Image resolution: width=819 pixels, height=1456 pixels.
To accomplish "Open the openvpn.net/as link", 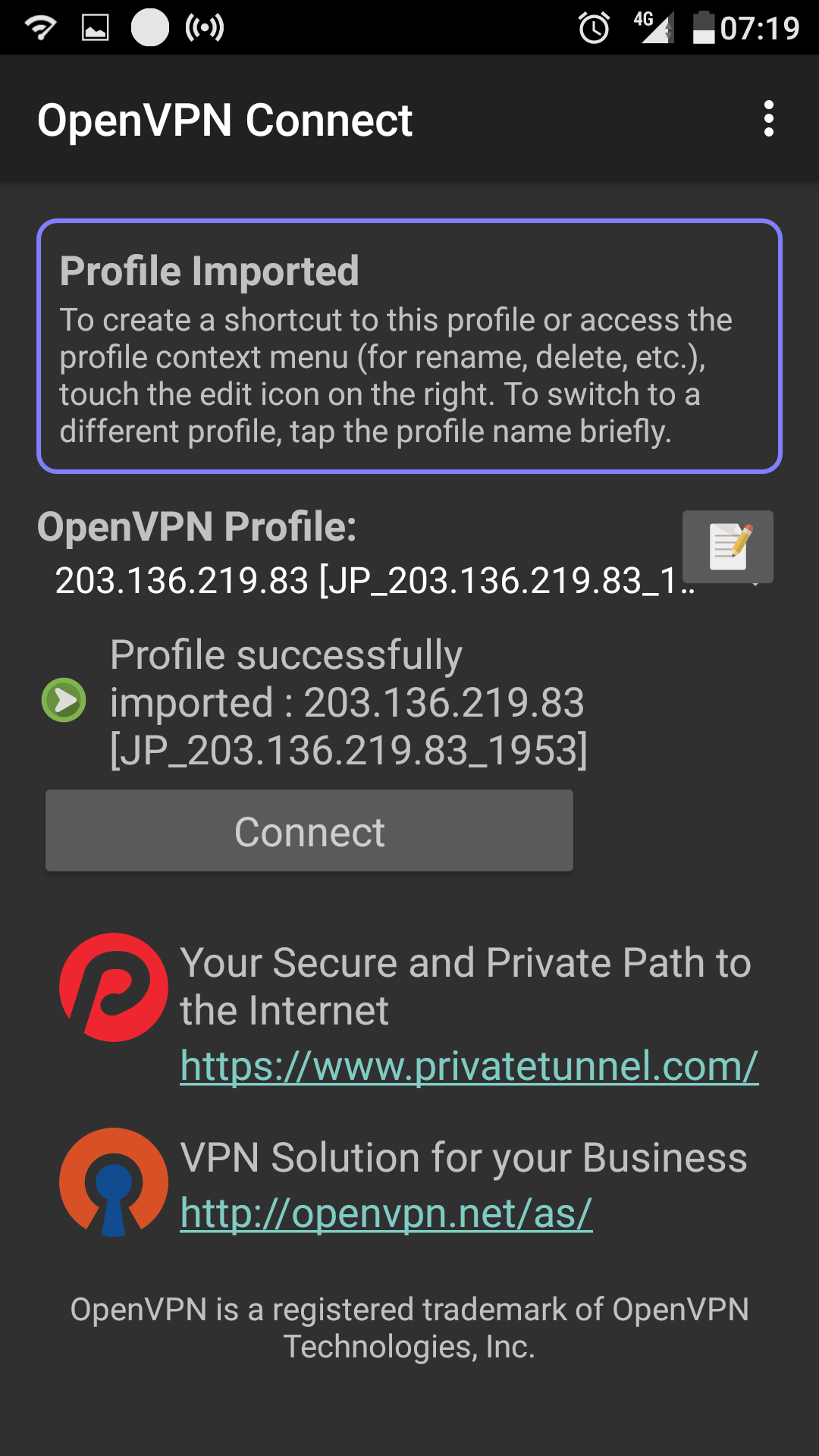I will pos(386,1213).
